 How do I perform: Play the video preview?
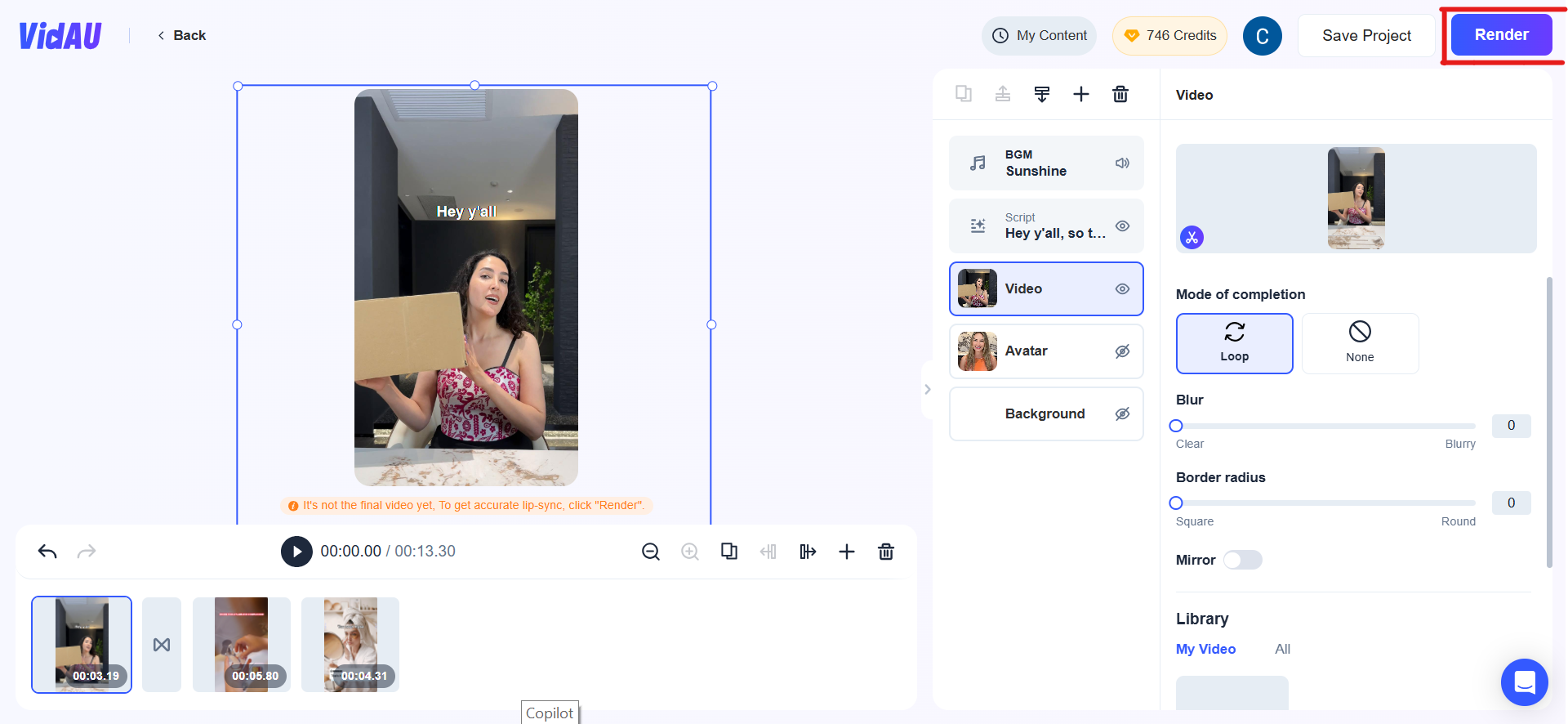pos(296,552)
